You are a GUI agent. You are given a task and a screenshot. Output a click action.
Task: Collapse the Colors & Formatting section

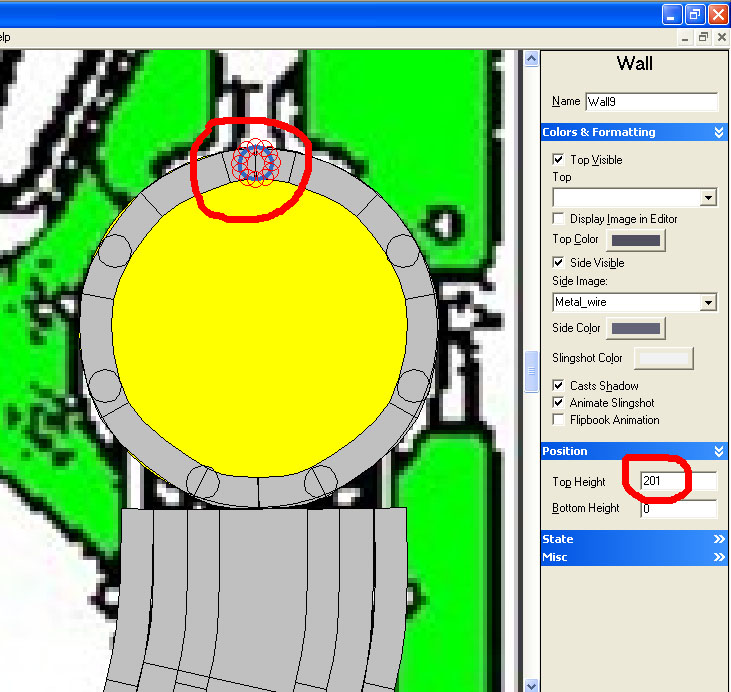pos(718,132)
